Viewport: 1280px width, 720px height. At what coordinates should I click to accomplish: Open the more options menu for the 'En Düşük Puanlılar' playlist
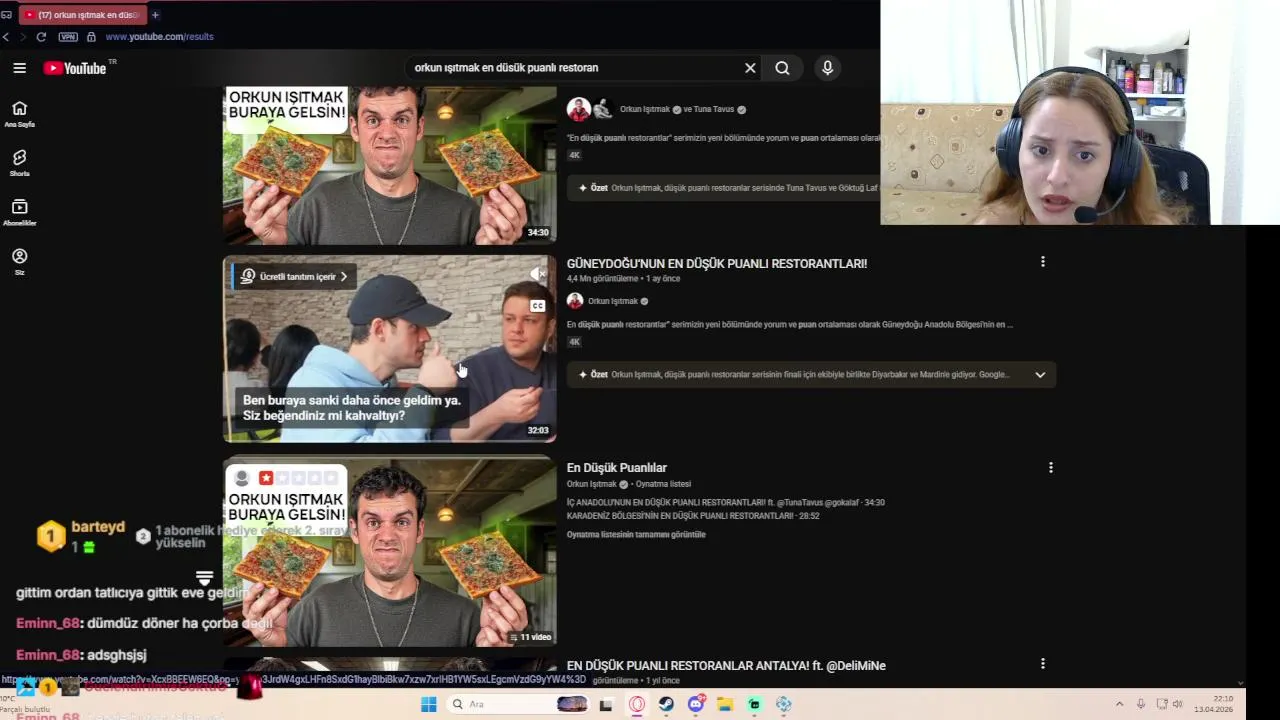tap(1050, 468)
